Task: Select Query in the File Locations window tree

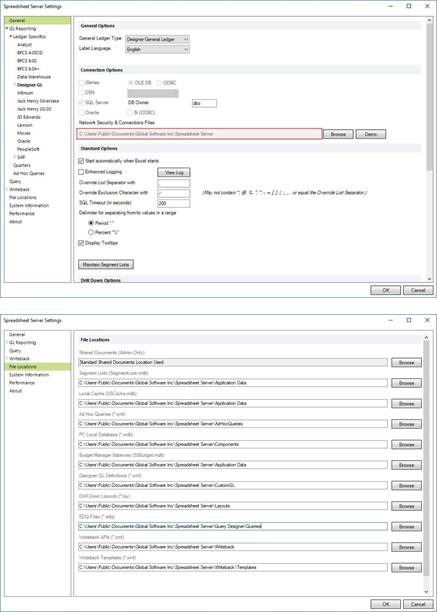Action: [15, 350]
